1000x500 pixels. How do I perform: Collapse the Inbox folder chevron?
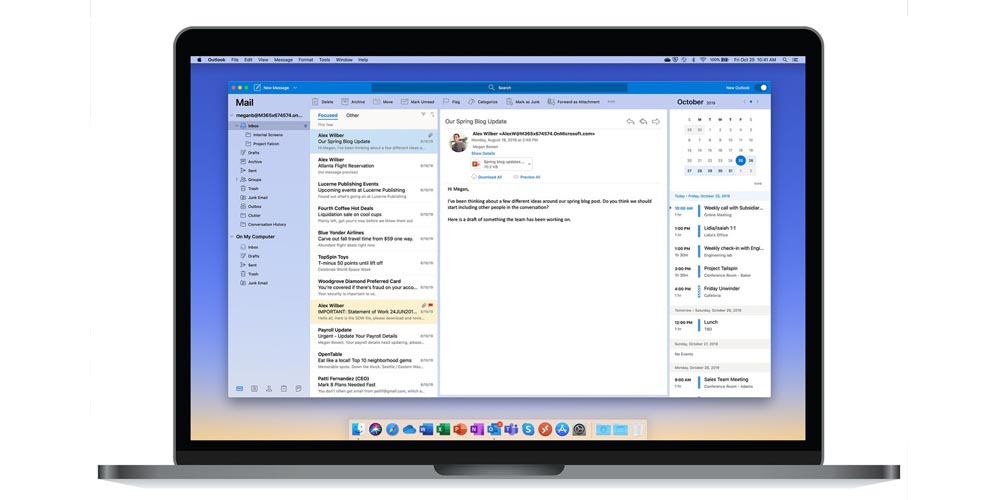[x=237, y=126]
